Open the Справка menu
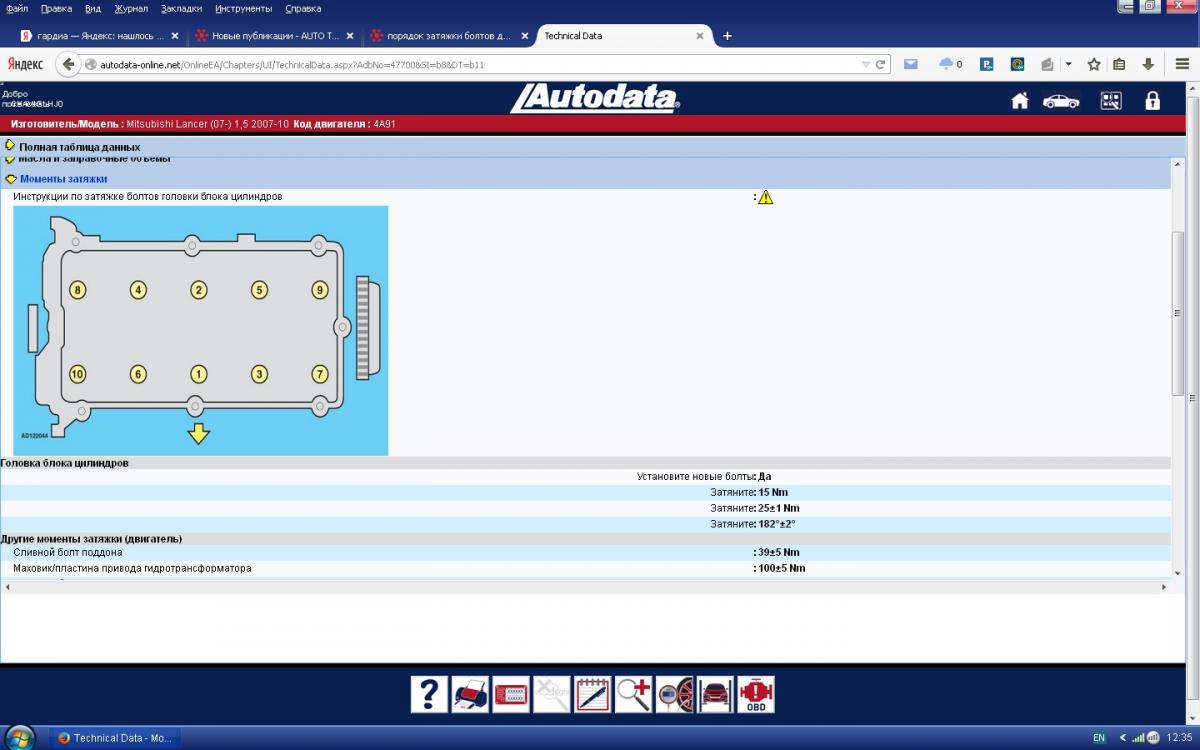Viewport: 1200px width, 750px height. 303,8
